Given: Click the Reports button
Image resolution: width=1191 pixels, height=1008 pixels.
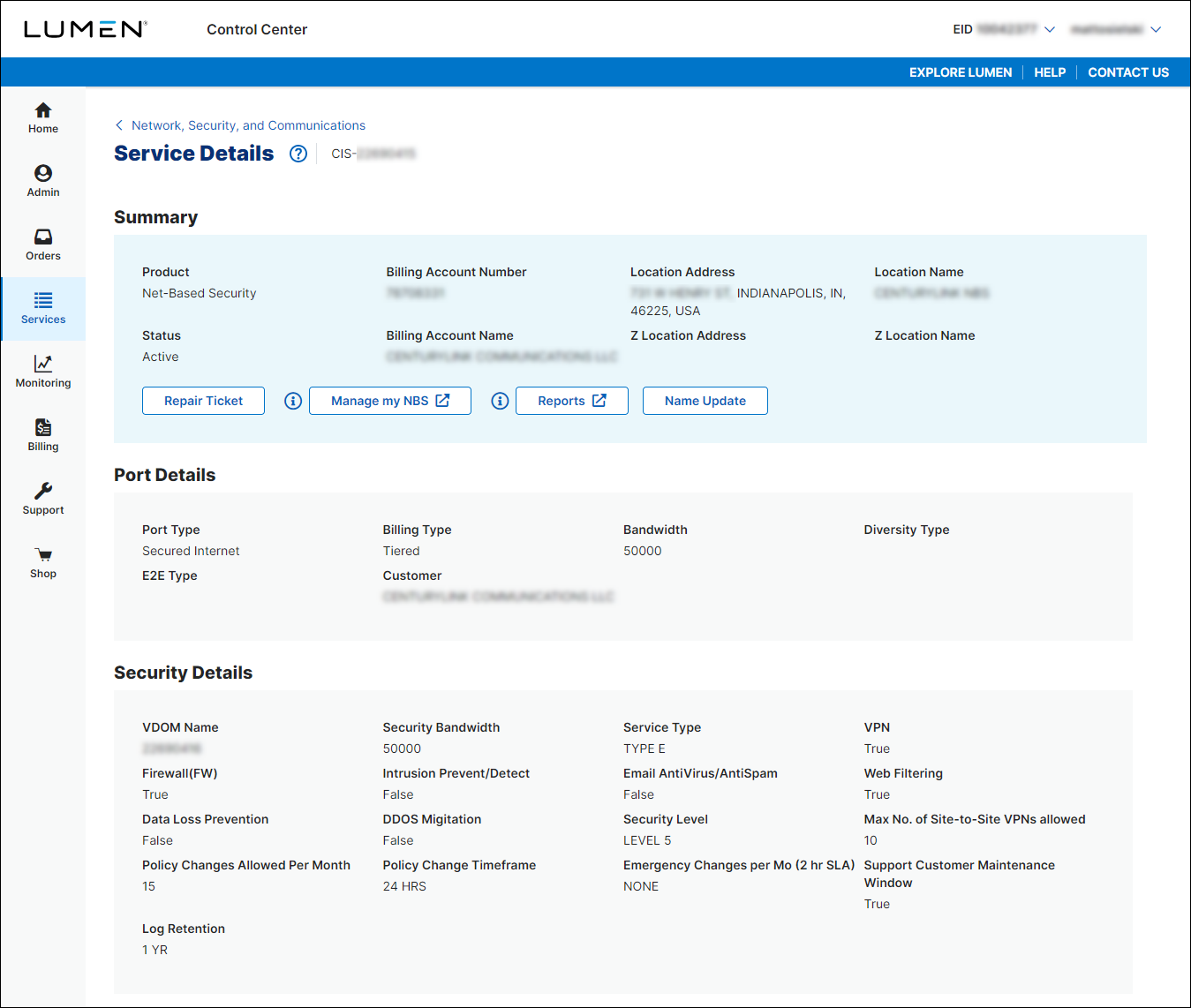Looking at the screenshot, I should (572, 401).
